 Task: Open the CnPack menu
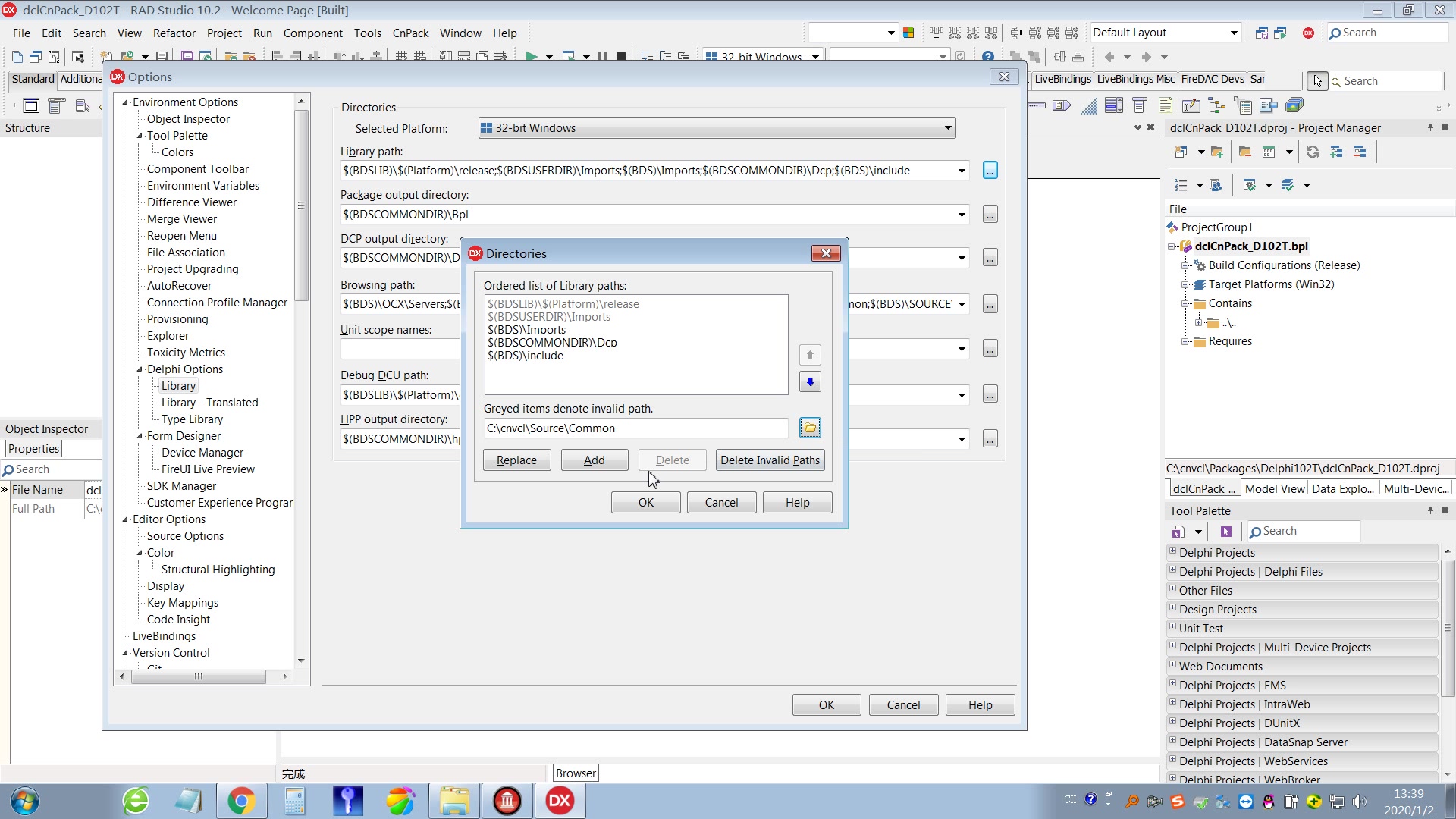(x=409, y=33)
